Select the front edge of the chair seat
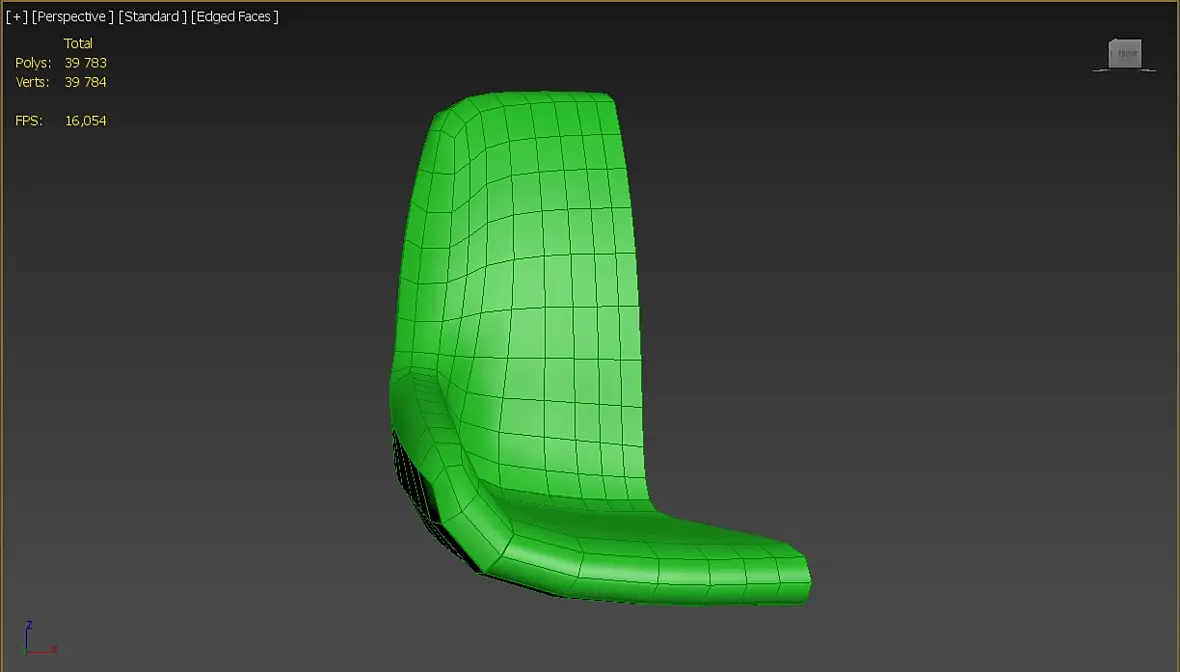 coord(798,578)
